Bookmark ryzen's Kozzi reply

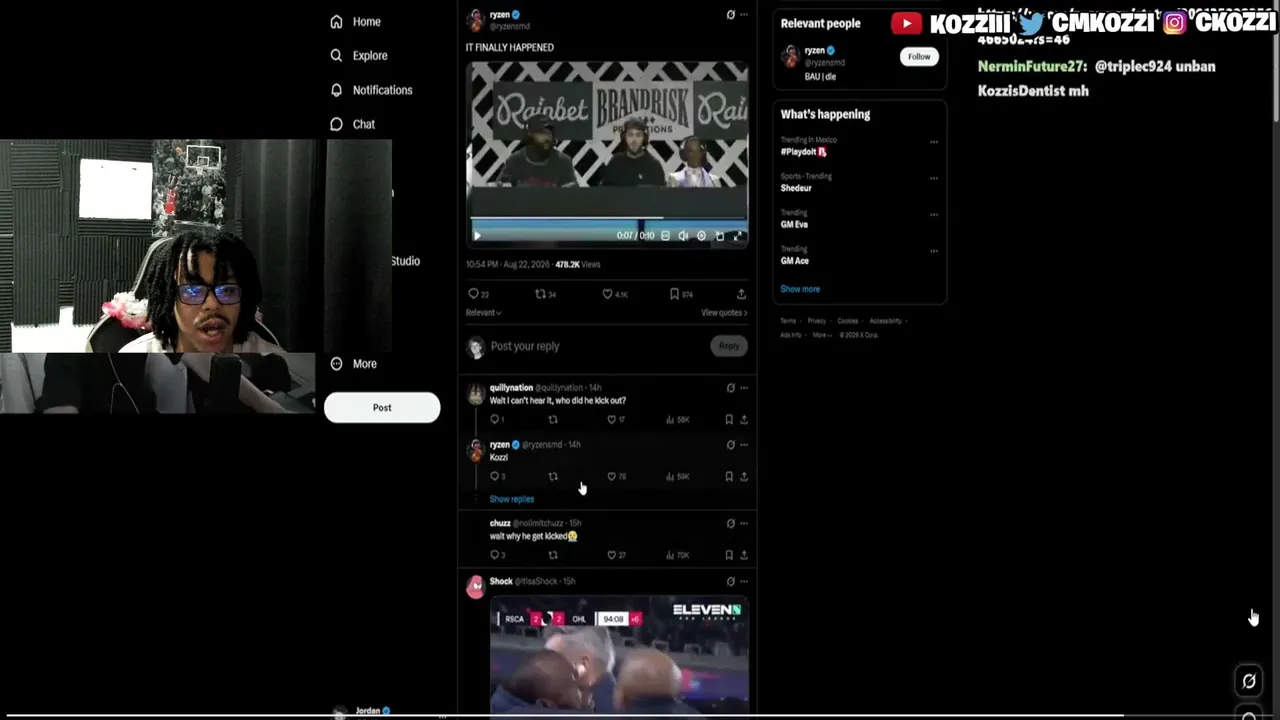coord(729,477)
